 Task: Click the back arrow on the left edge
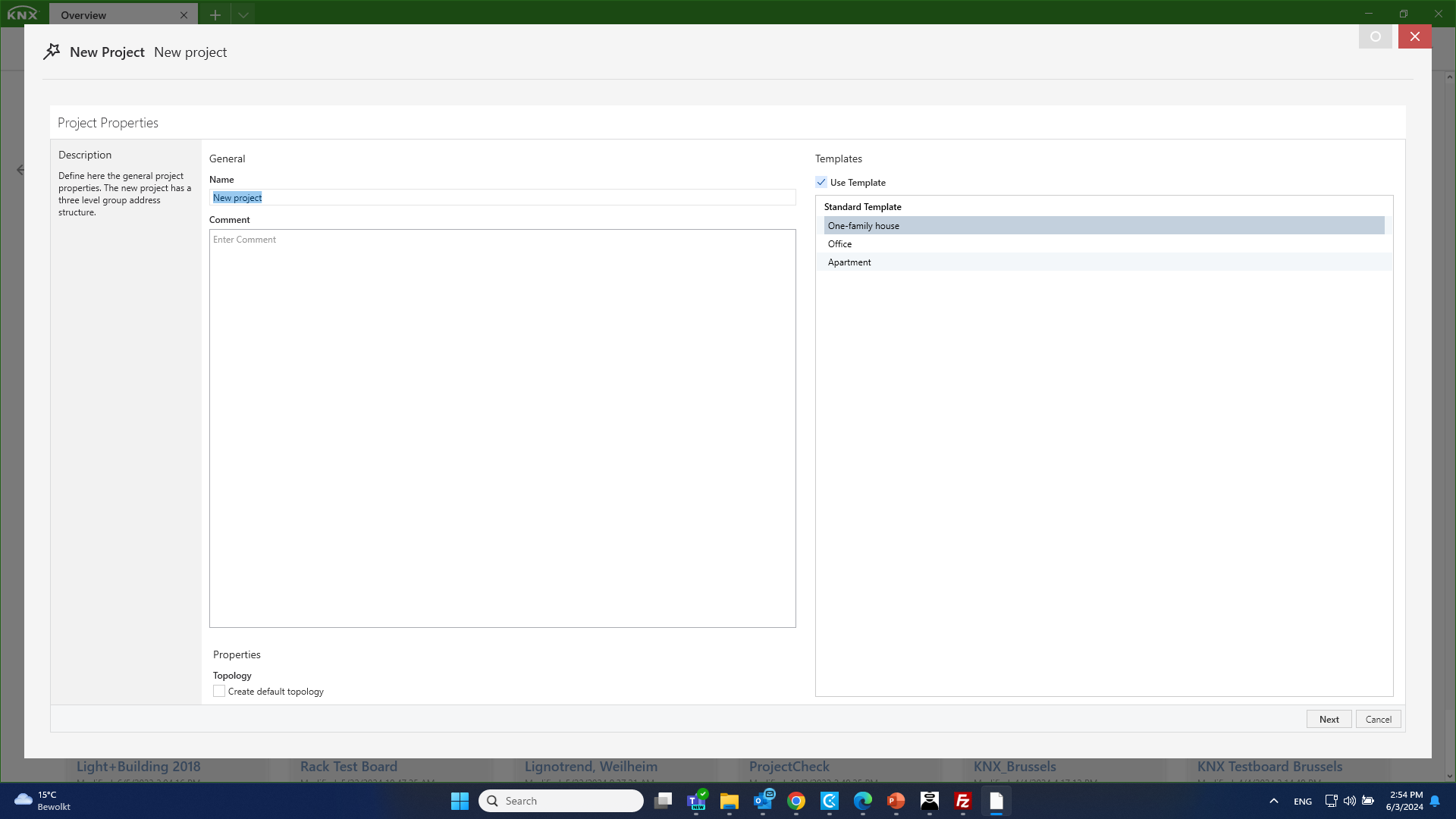pyautogui.click(x=20, y=169)
